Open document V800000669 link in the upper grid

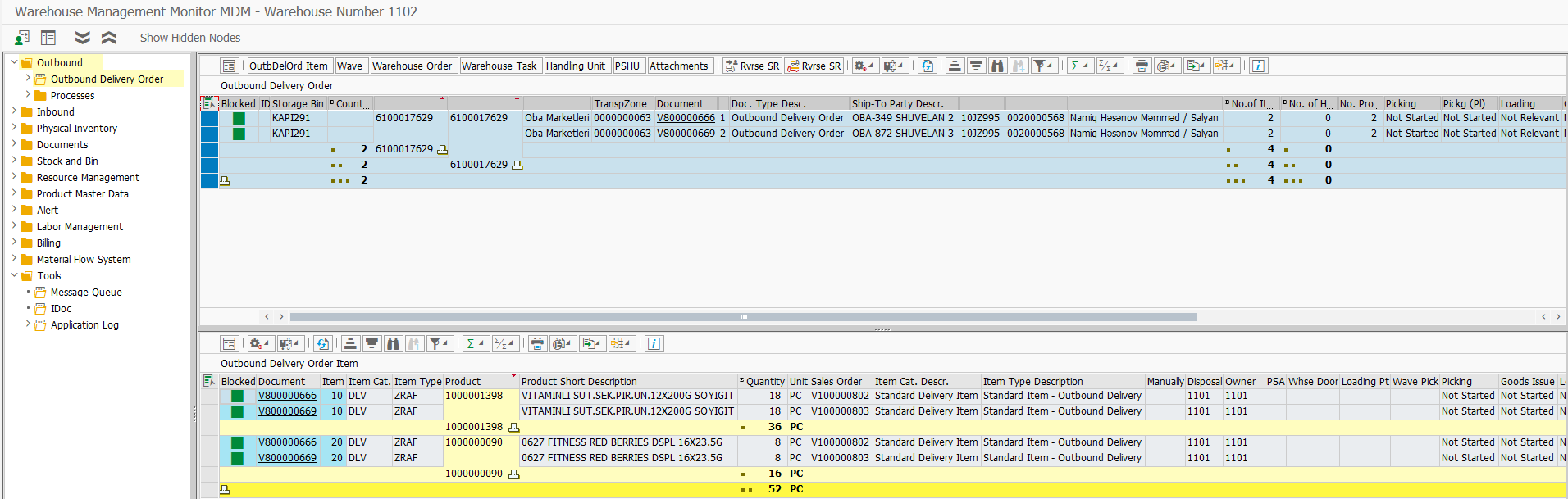click(686, 134)
